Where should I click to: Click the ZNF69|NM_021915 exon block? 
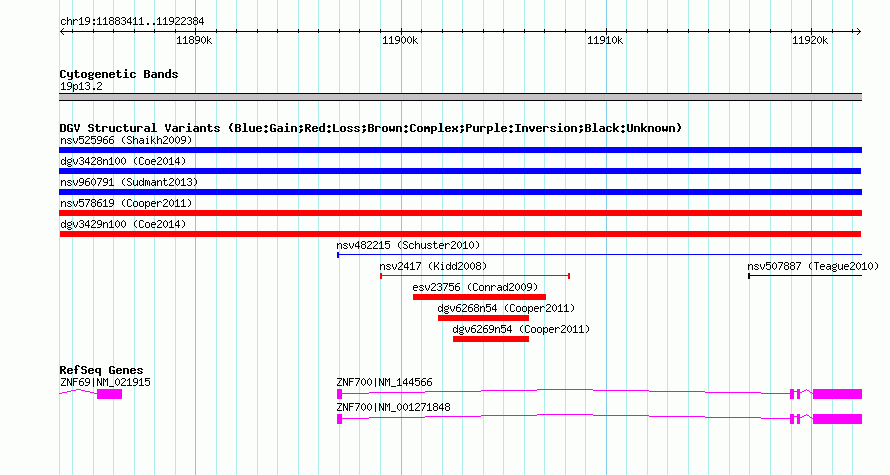[110, 394]
